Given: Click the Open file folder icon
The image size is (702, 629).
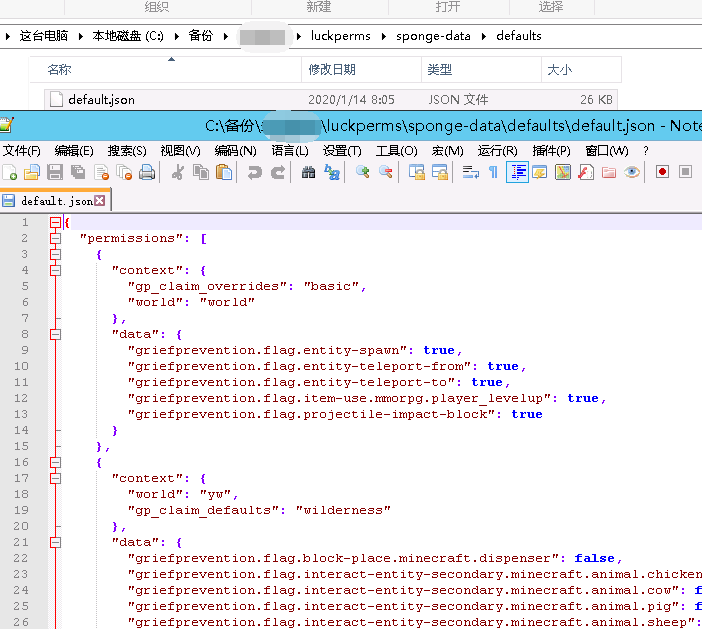Looking at the screenshot, I should coord(32,172).
